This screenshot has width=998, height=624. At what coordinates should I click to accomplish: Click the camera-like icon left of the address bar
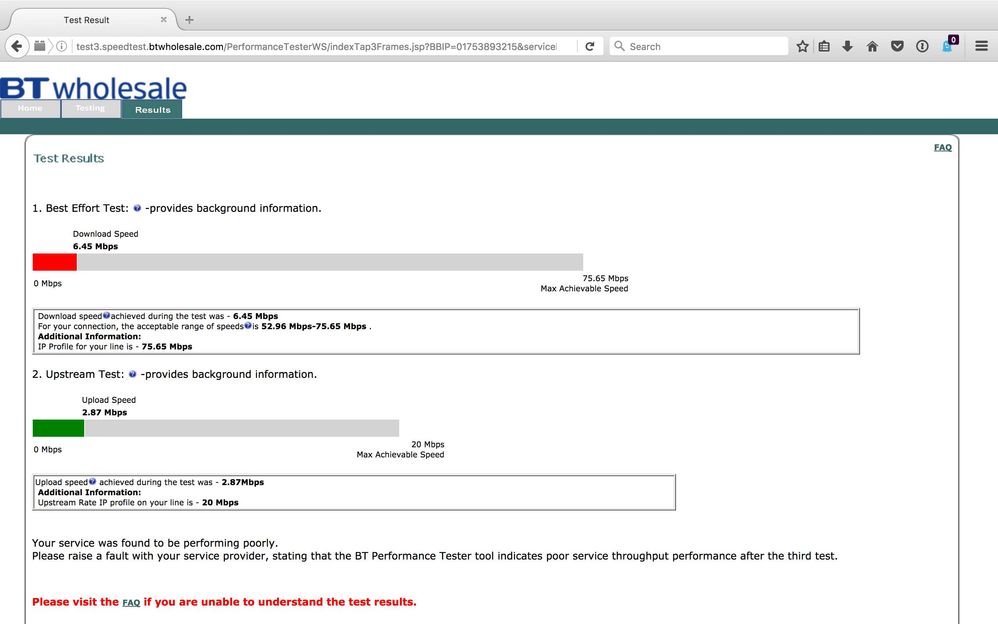click(39, 46)
